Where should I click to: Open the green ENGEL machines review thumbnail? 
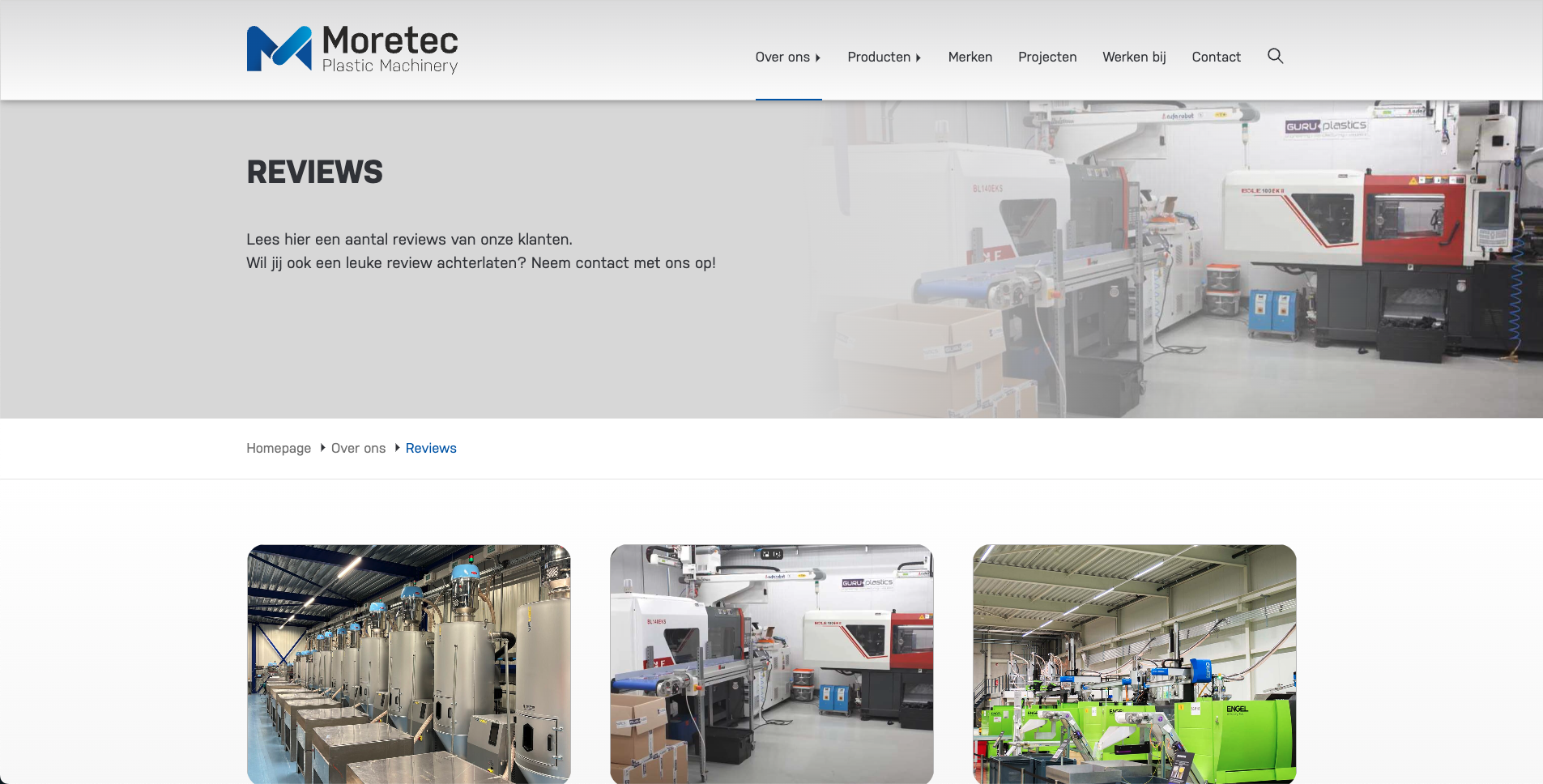click(x=1134, y=664)
